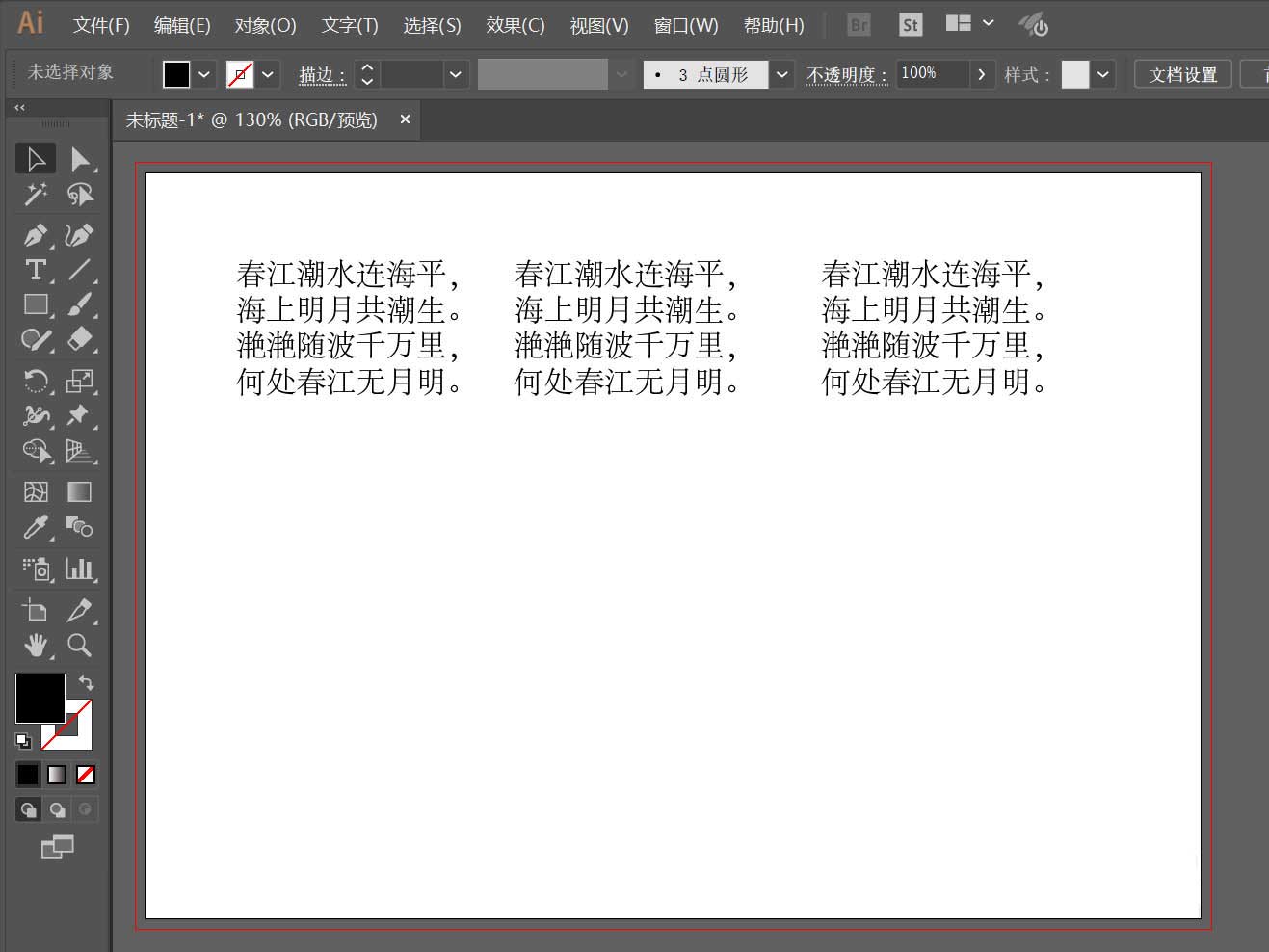Click the 不透明度 opacity panel link
Viewport: 1269px width, 952px height.
[847, 75]
